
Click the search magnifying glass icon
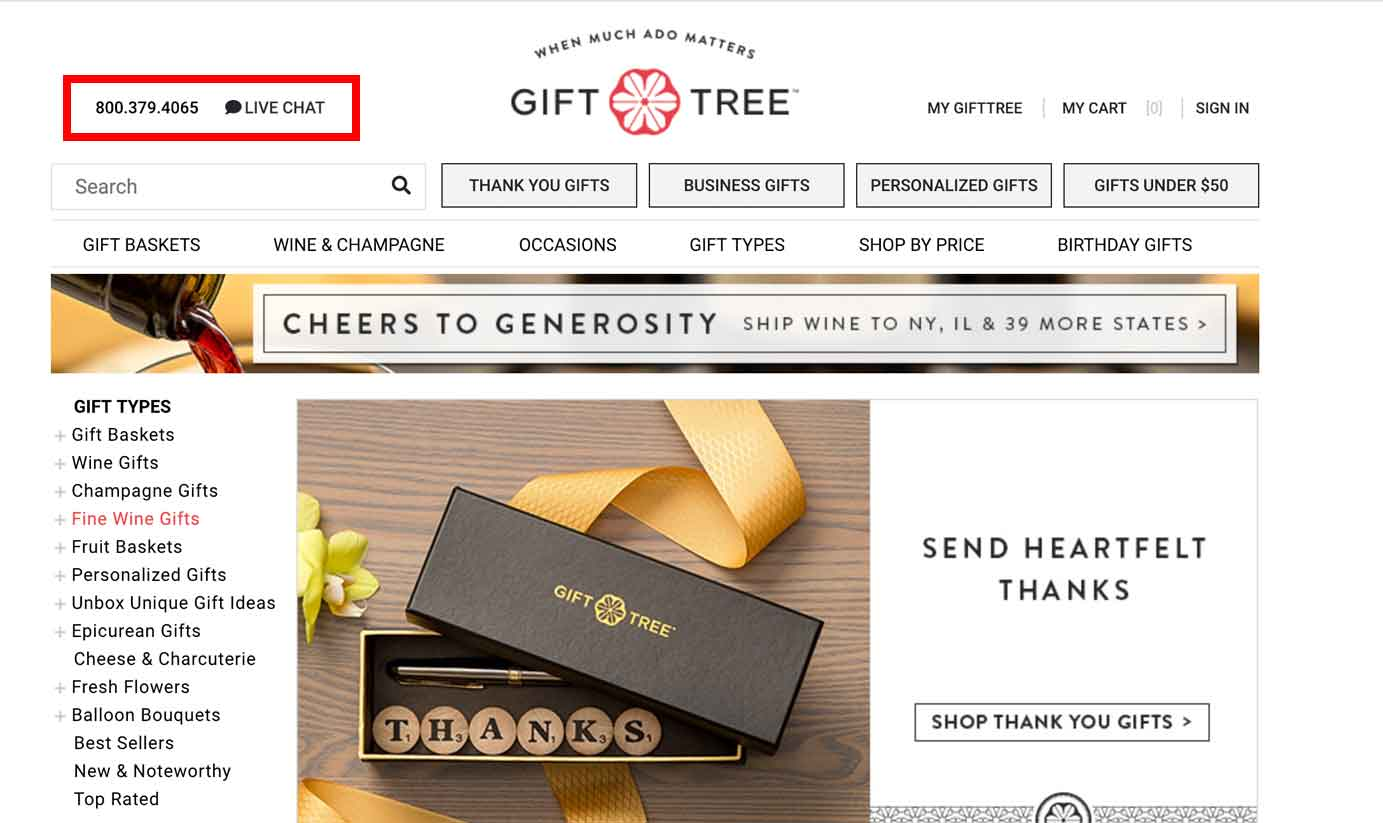pos(401,185)
